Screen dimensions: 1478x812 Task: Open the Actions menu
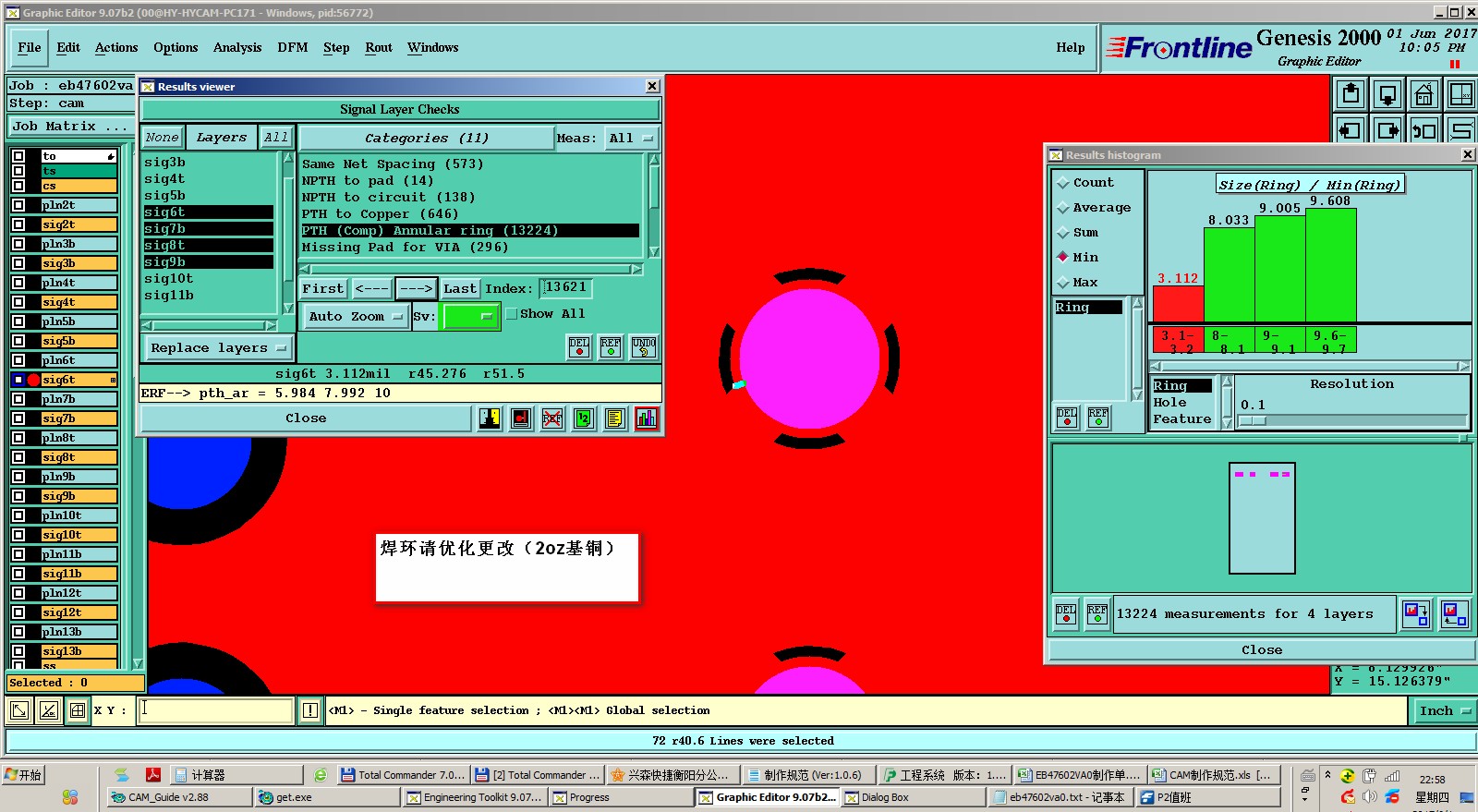[116, 48]
